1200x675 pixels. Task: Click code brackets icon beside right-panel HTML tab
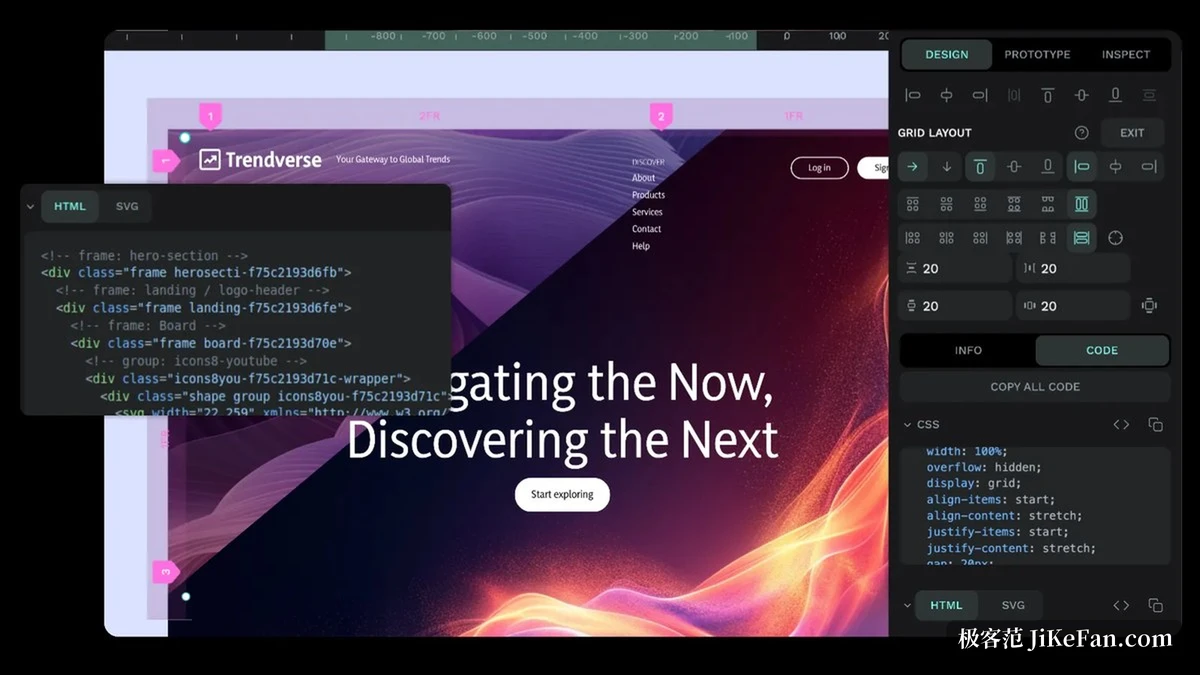tap(1121, 605)
